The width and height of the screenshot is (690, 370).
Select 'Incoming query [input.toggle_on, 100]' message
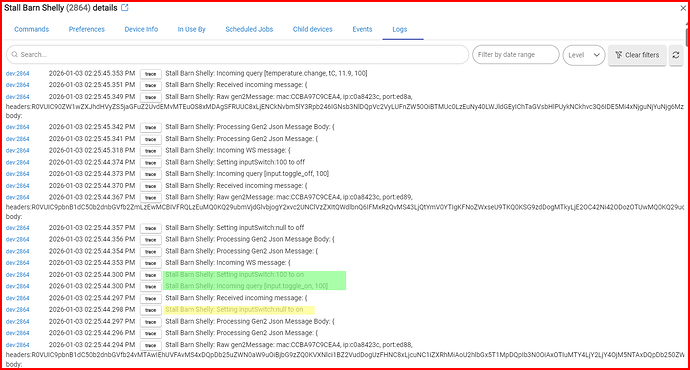coord(246,286)
